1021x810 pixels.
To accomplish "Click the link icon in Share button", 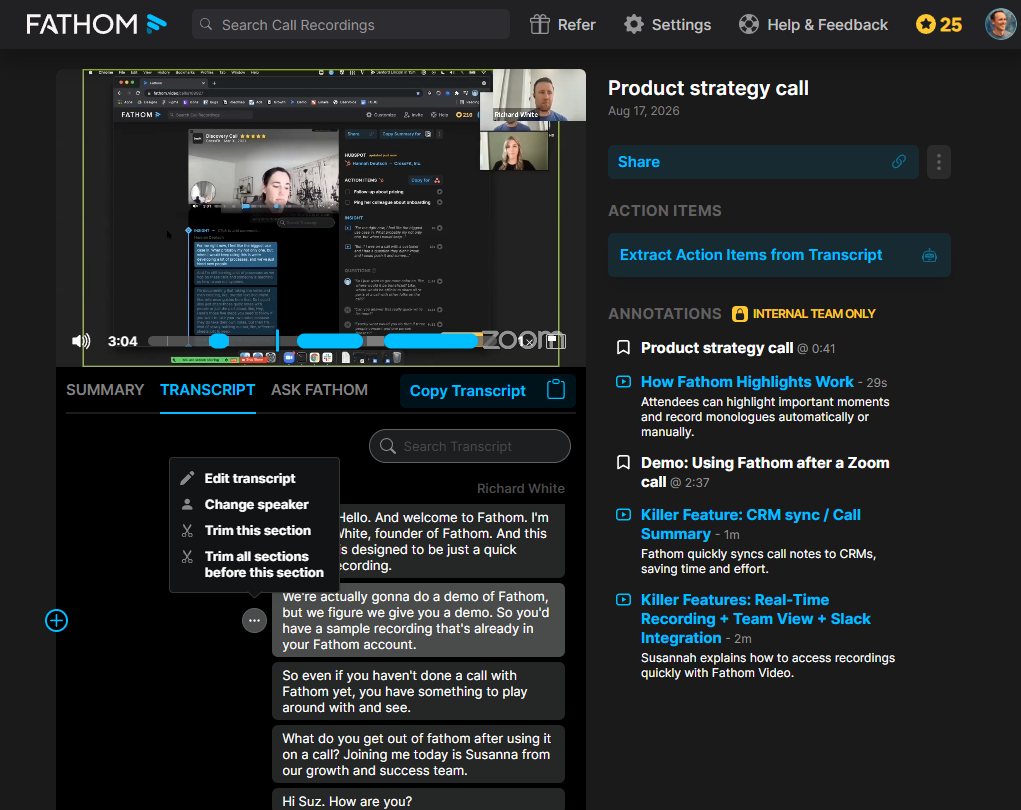I will tap(899, 161).
